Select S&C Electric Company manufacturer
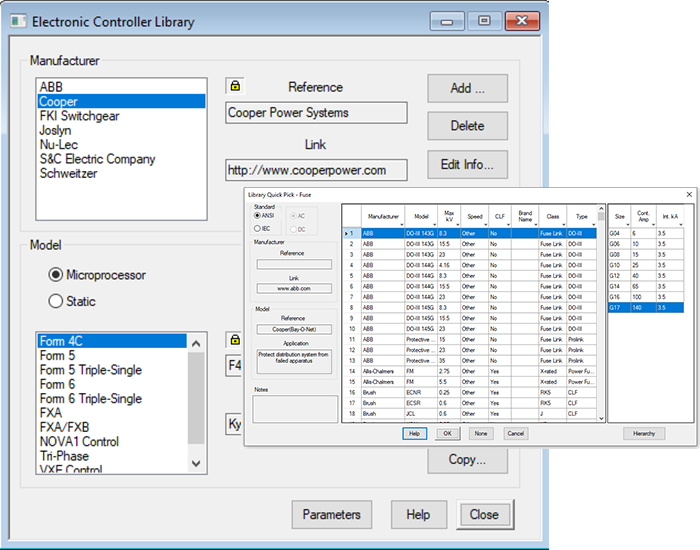The image size is (700, 550). pos(121,159)
